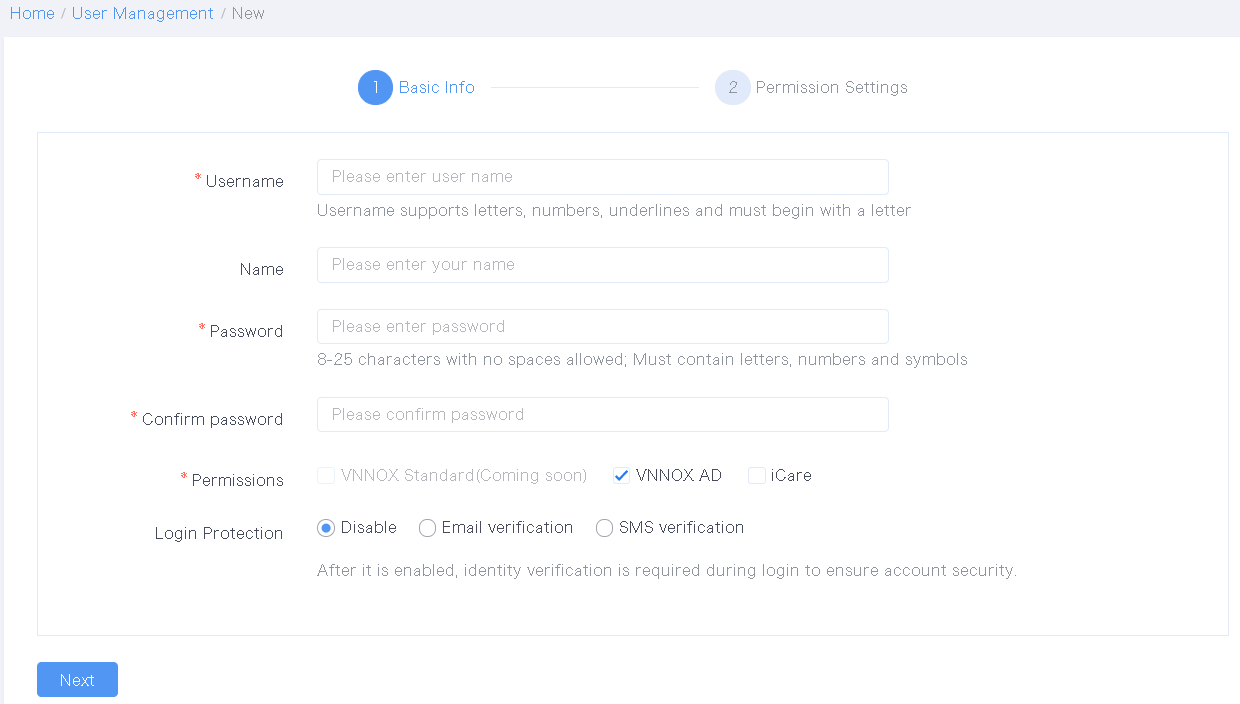The image size is (1240, 704).
Task: Uncheck the VNNOX AD permission checkbox
Action: [622, 476]
